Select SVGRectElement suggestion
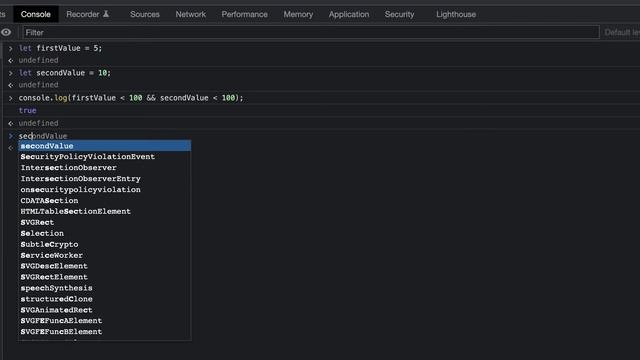Image resolution: width=640 pixels, height=360 pixels. click(x=104, y=277)
